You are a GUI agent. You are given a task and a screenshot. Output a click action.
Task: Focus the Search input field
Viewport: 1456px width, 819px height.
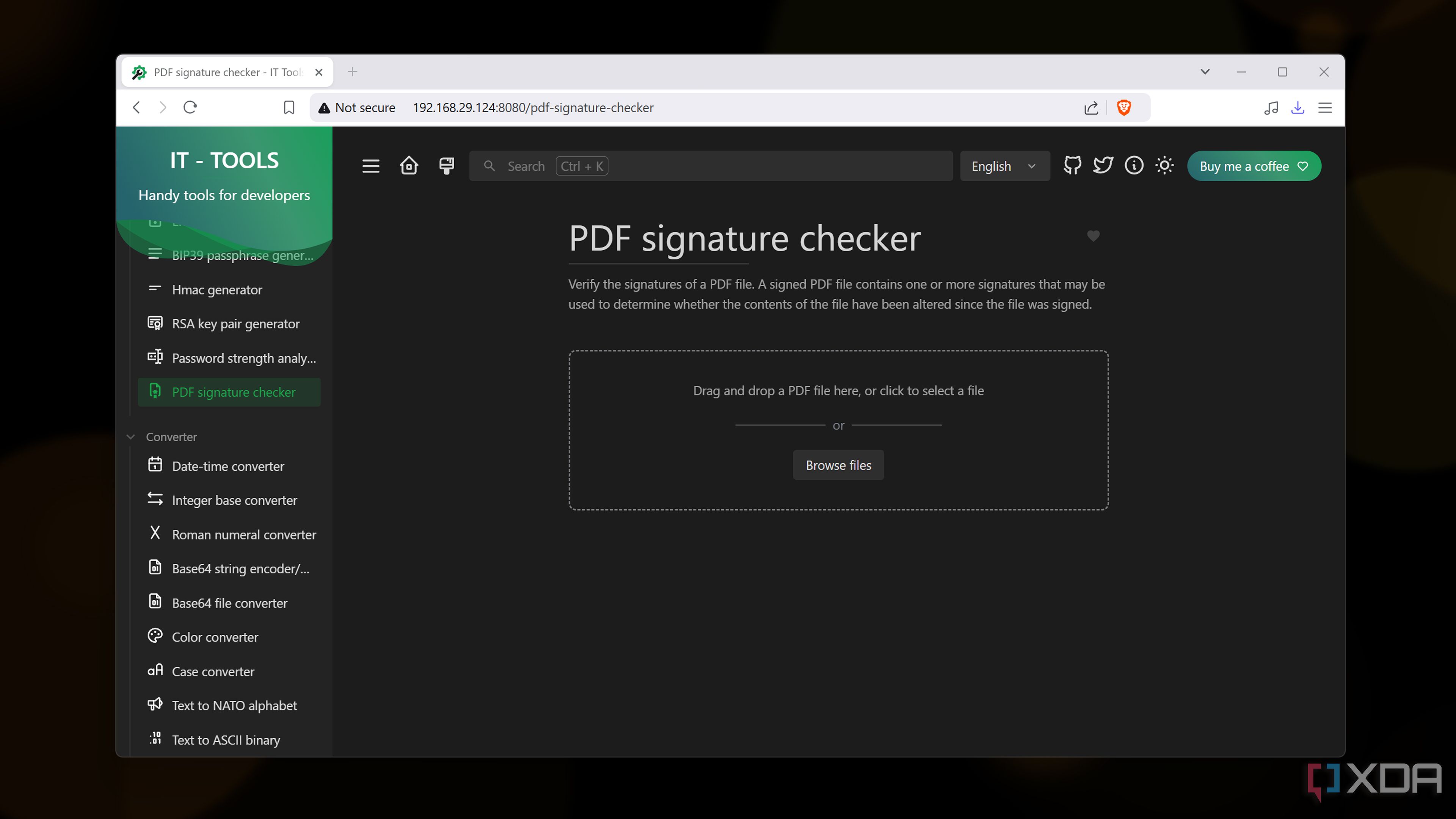pos(711,166)
